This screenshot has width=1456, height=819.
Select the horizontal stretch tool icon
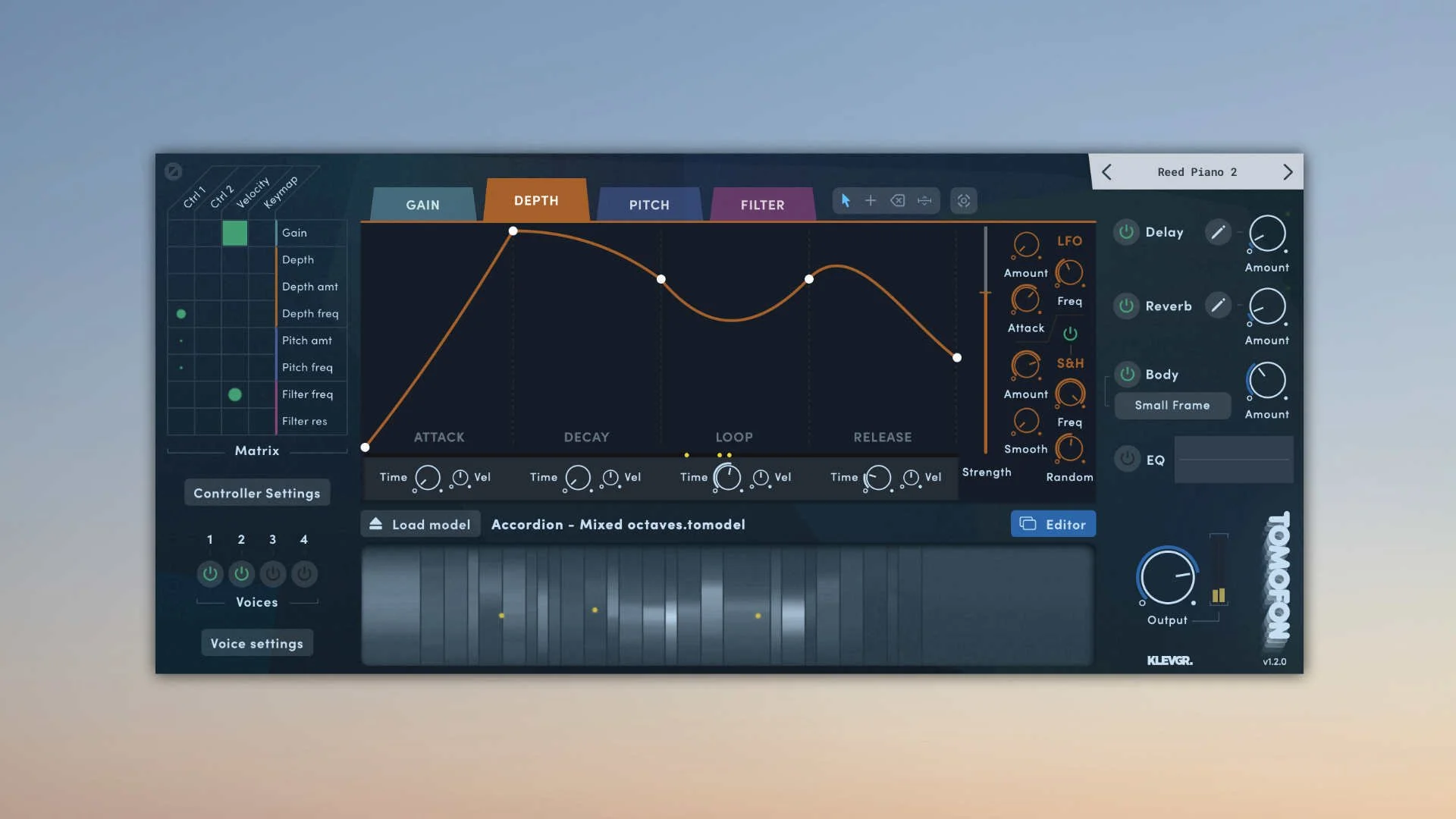pyautogui.click(x=924, y=200)
